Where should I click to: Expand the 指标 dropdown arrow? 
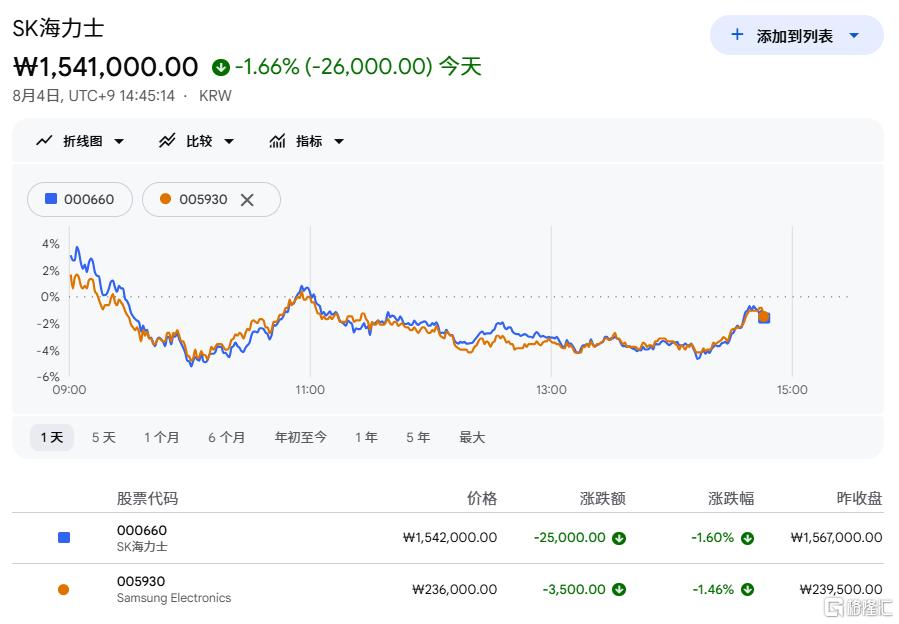(x=339, y=142)
